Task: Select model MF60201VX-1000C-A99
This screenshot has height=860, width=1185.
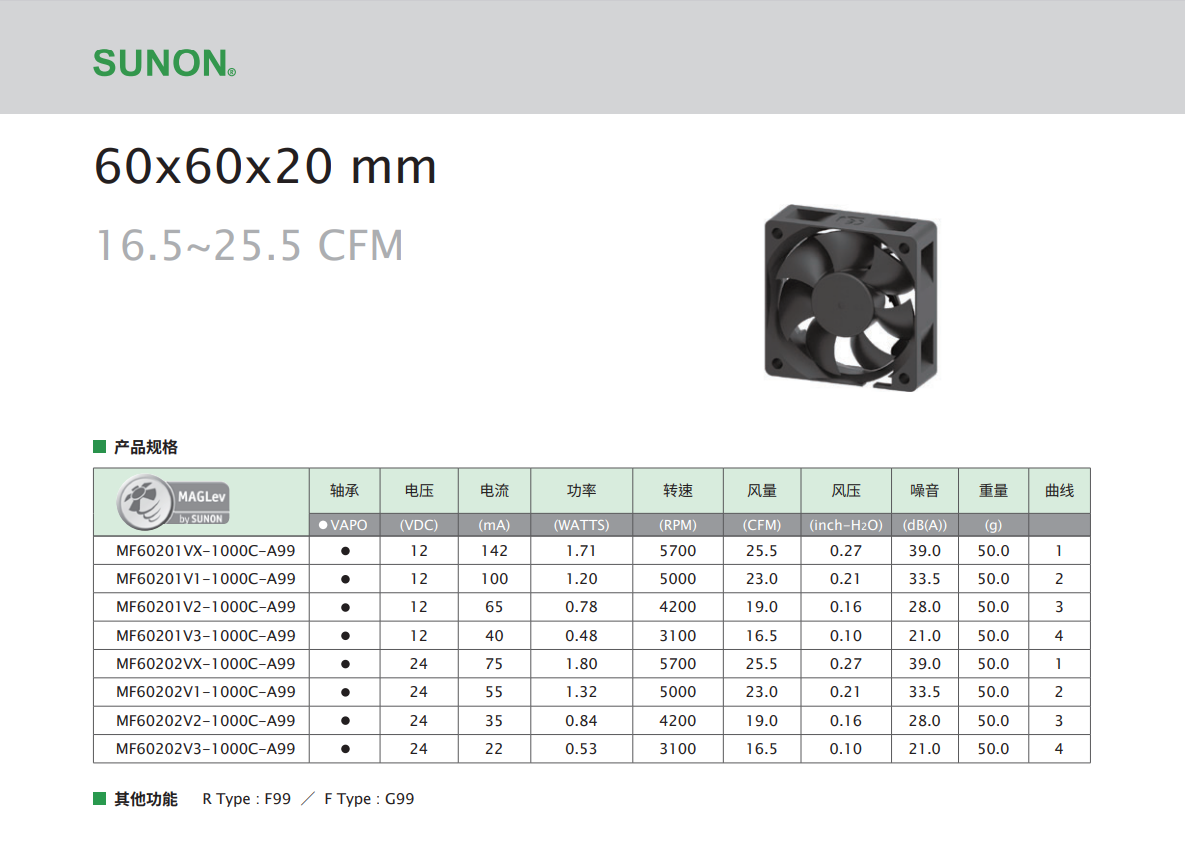Action: [x=206, y=551]
